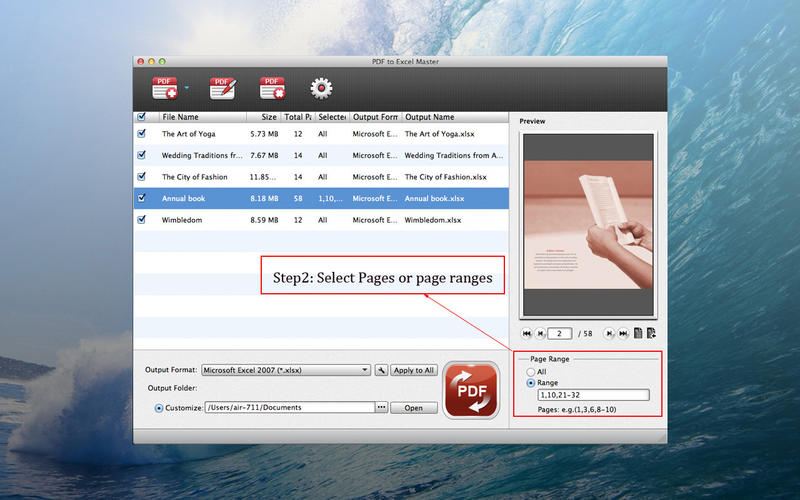This screenshot has height=500, width=800.
Task: Jump to last page in preview
Action: 623,333
